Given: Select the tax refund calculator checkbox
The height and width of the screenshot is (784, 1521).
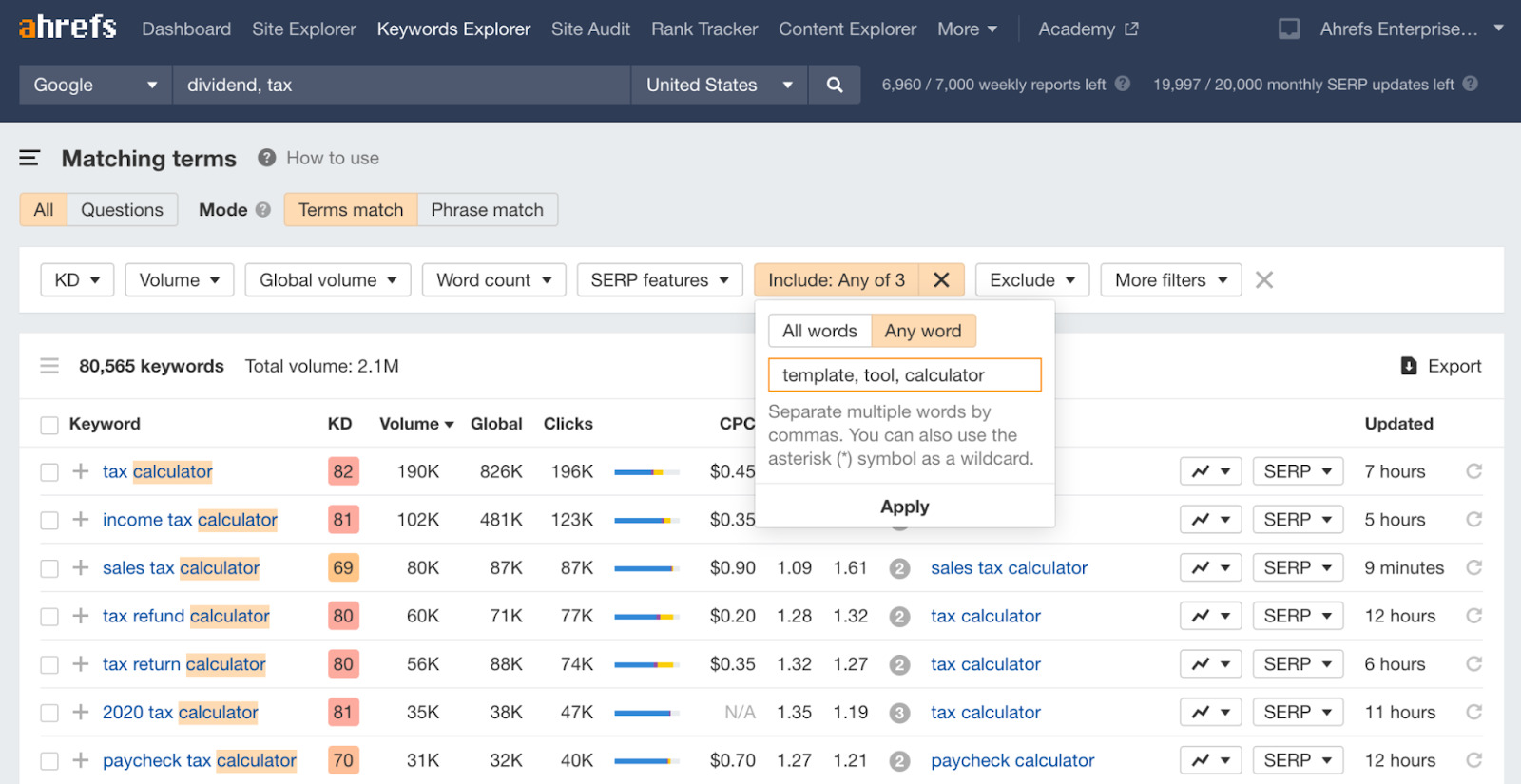Looking at the screenshot, I should (x=49, y=617).
